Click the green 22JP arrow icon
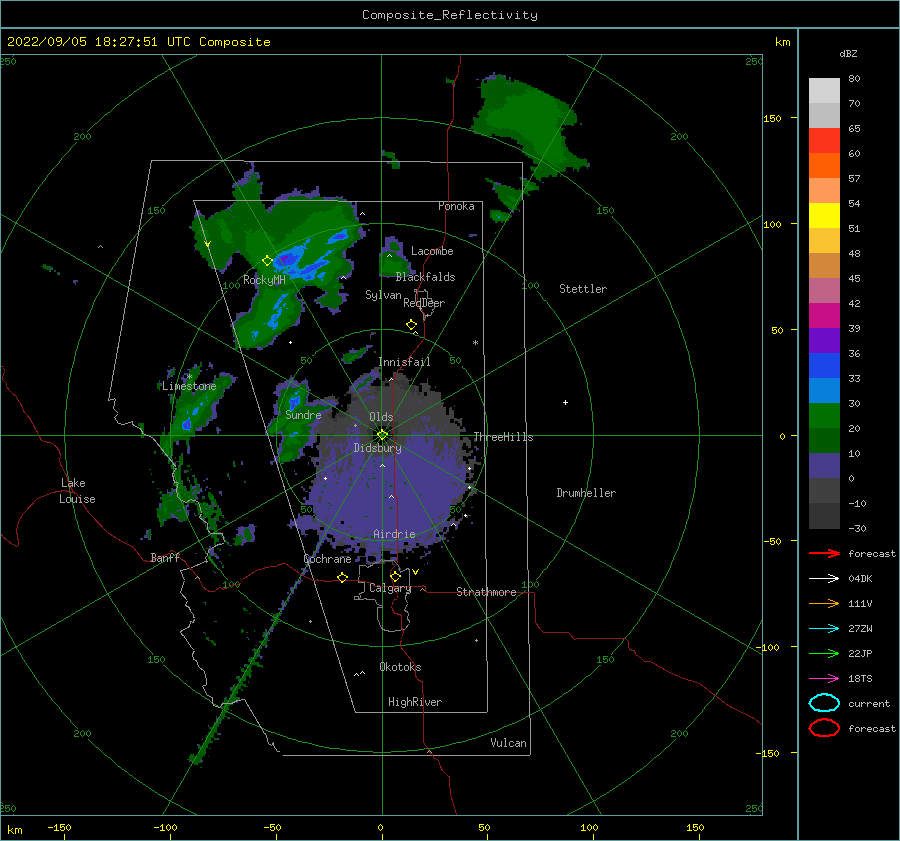900x841 pixels. (x=824, y=653)
